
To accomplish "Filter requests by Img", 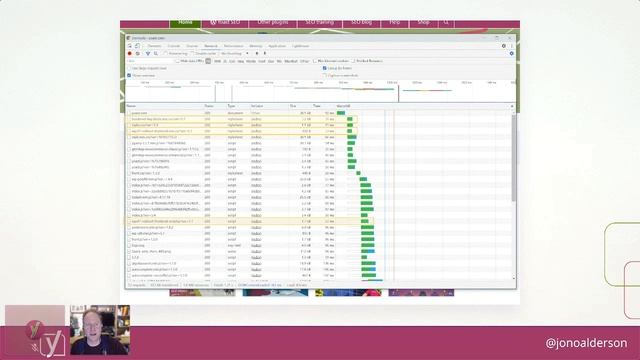I will pyautogui.click(x=240, y=61).
